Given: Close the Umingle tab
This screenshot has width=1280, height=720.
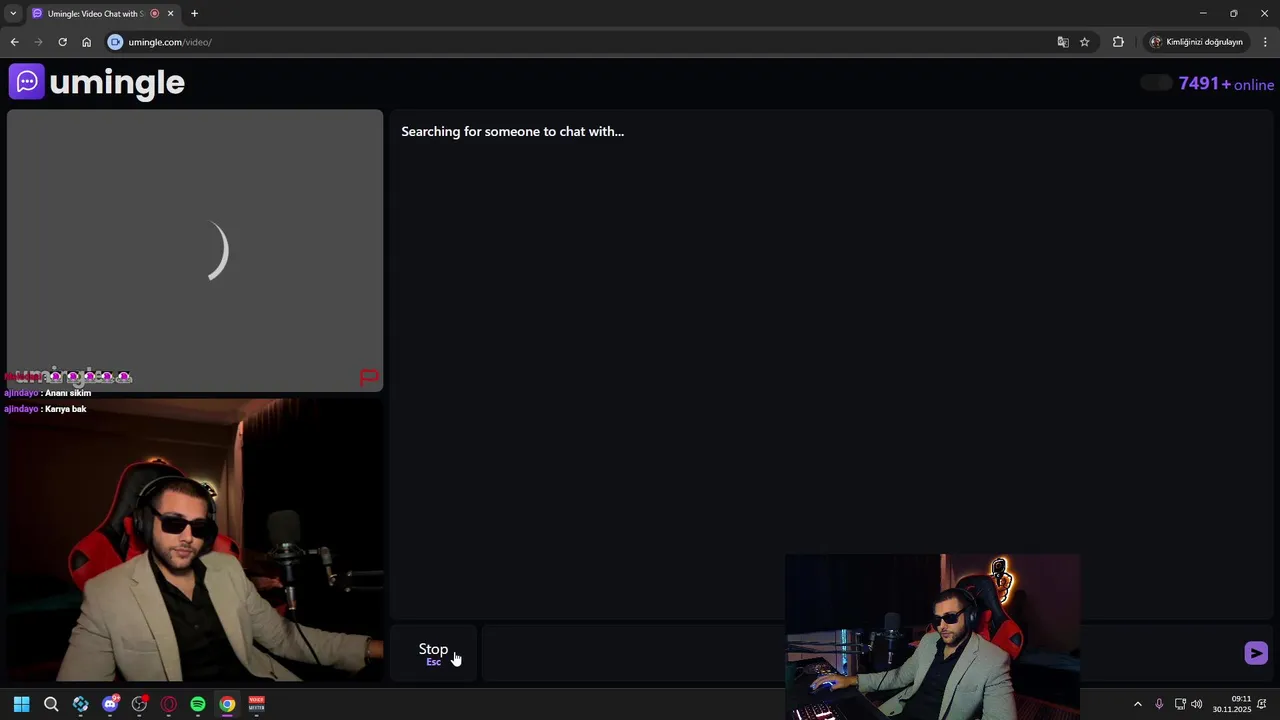Looking at the screenshot, I should click(x=170, y=14).
